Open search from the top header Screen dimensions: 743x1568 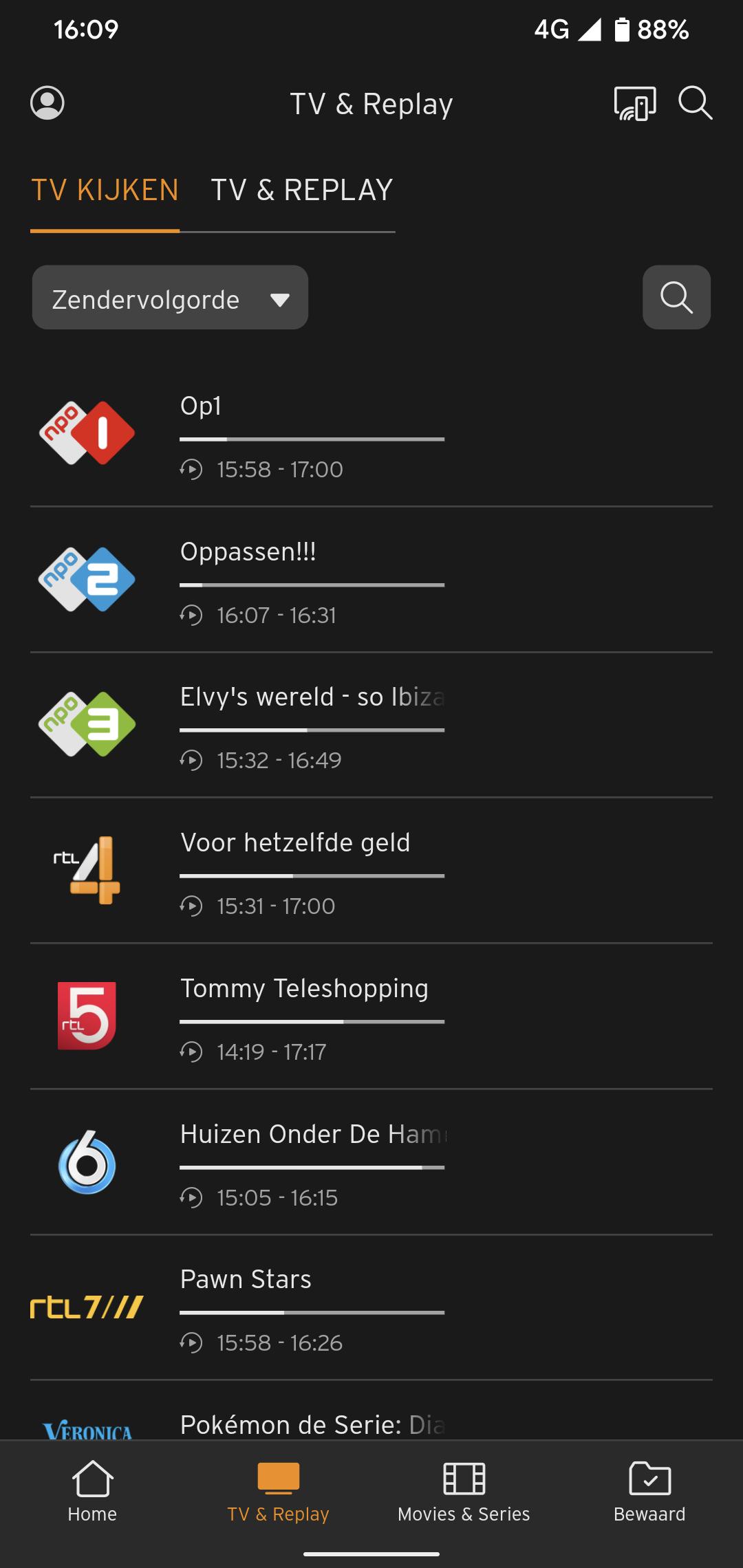(x=695, y=103)
